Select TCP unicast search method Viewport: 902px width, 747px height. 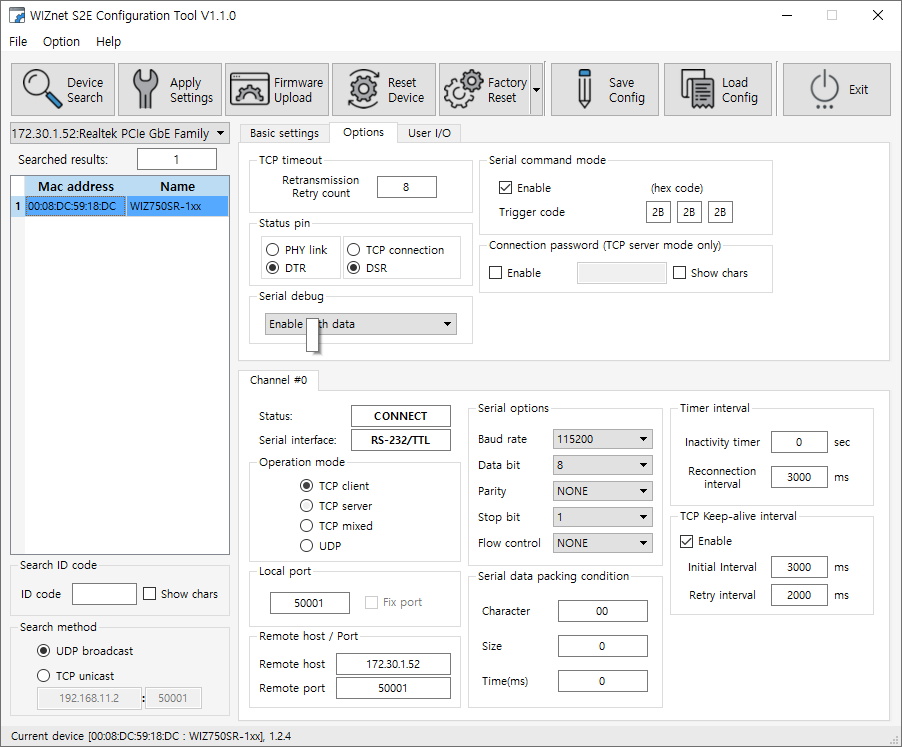pos(44,676)
